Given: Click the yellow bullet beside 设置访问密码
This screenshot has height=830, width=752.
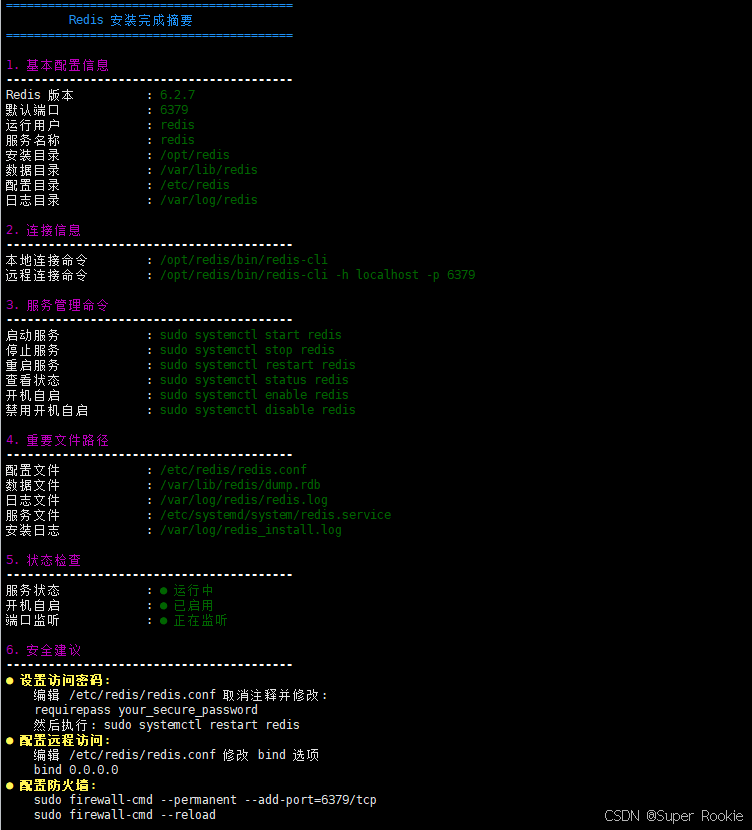Looking at the screenshot, I should [x=10, y=681].
